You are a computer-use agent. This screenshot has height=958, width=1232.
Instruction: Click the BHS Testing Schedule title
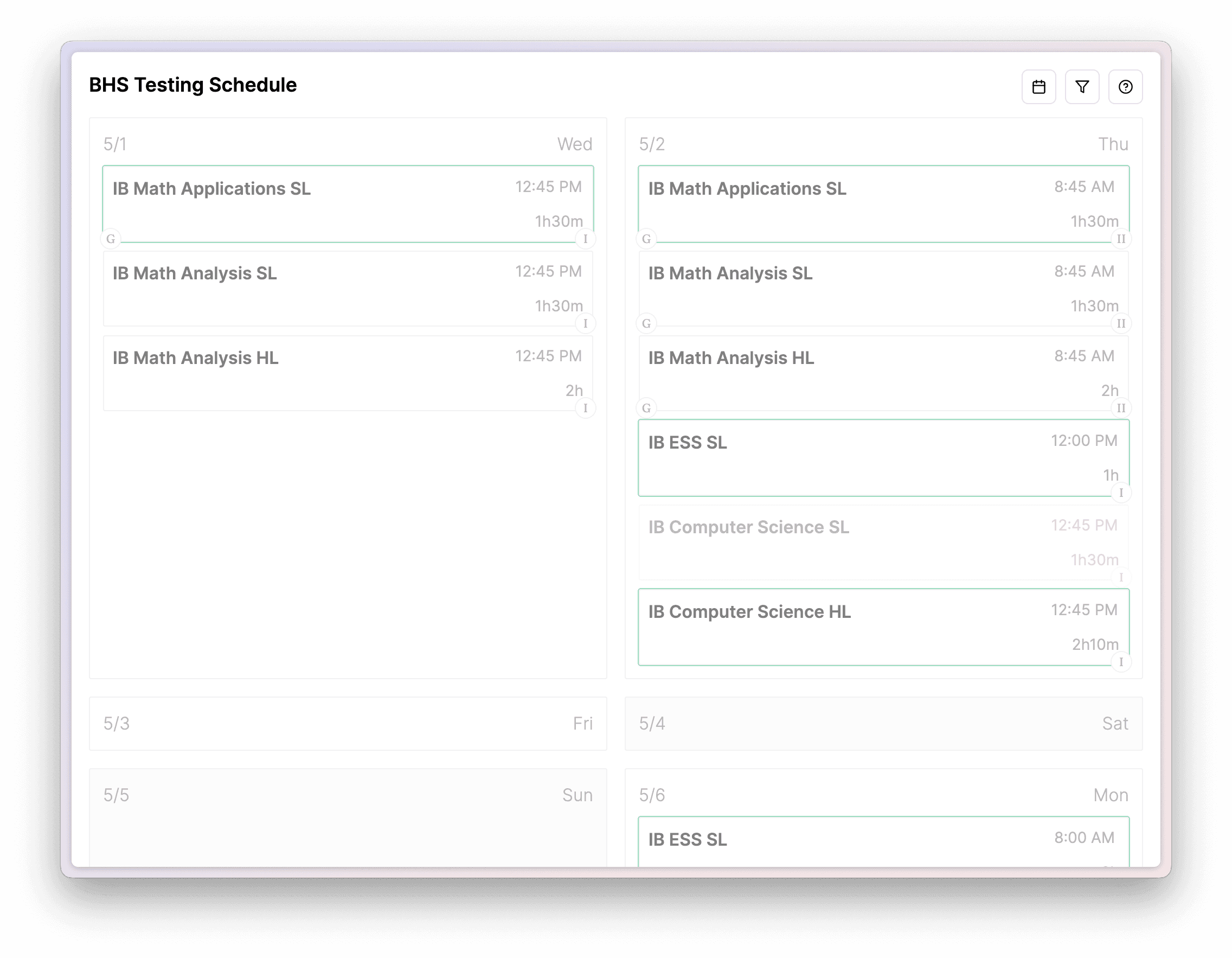(x=193, y=85)
